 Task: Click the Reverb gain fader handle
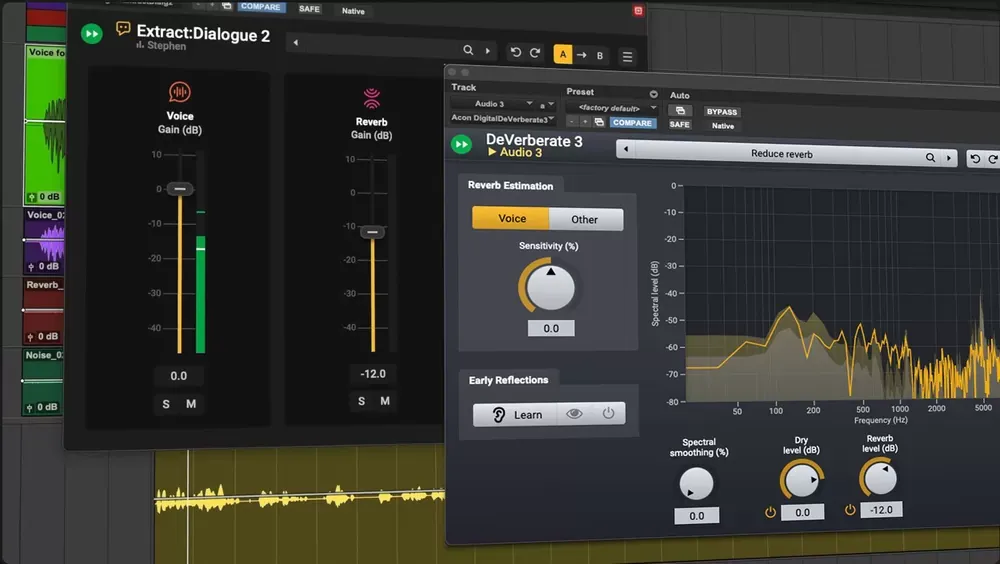(372, 232)
